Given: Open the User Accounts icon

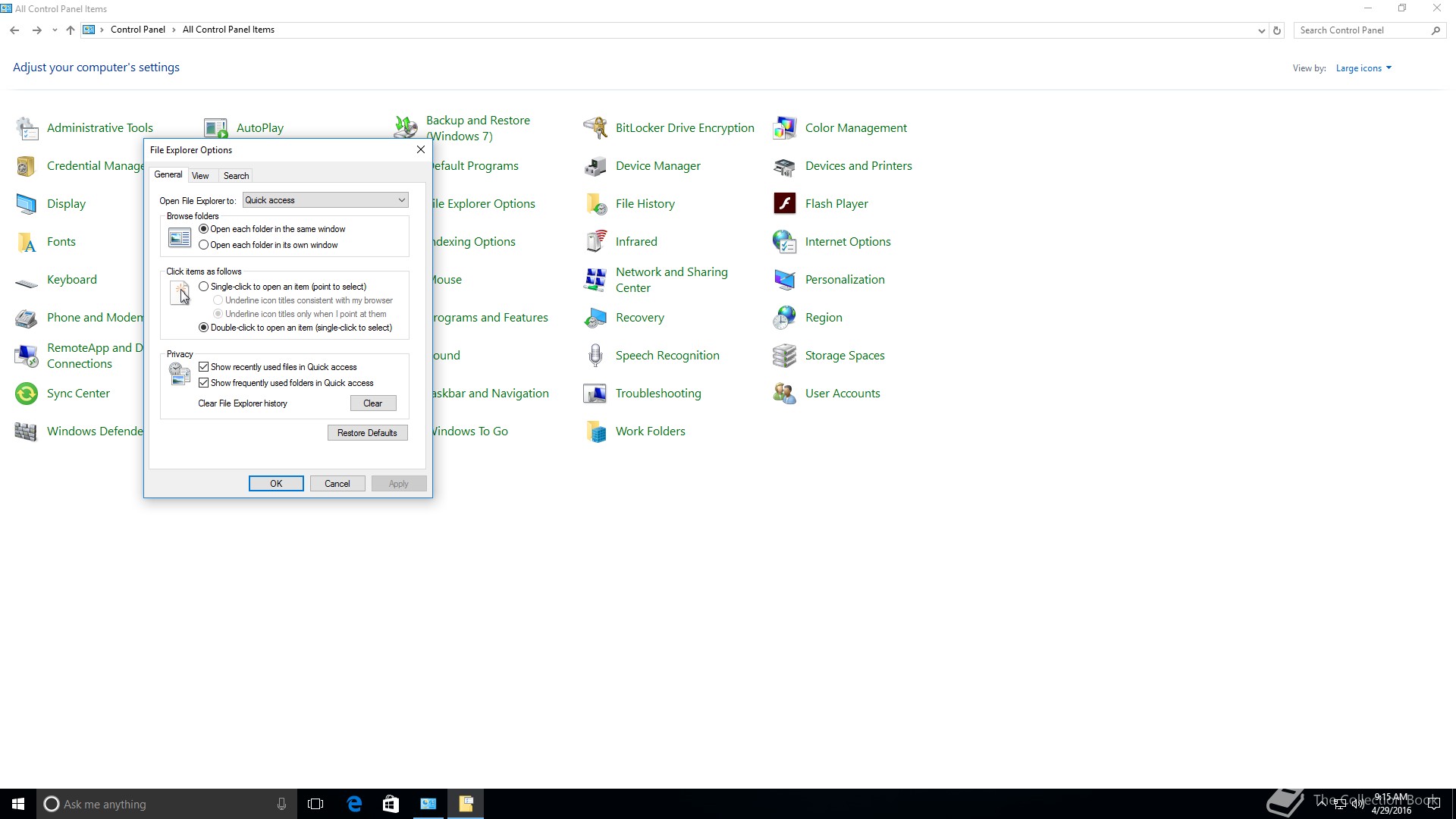Looking at the screenshot, I should coord(785,394).
